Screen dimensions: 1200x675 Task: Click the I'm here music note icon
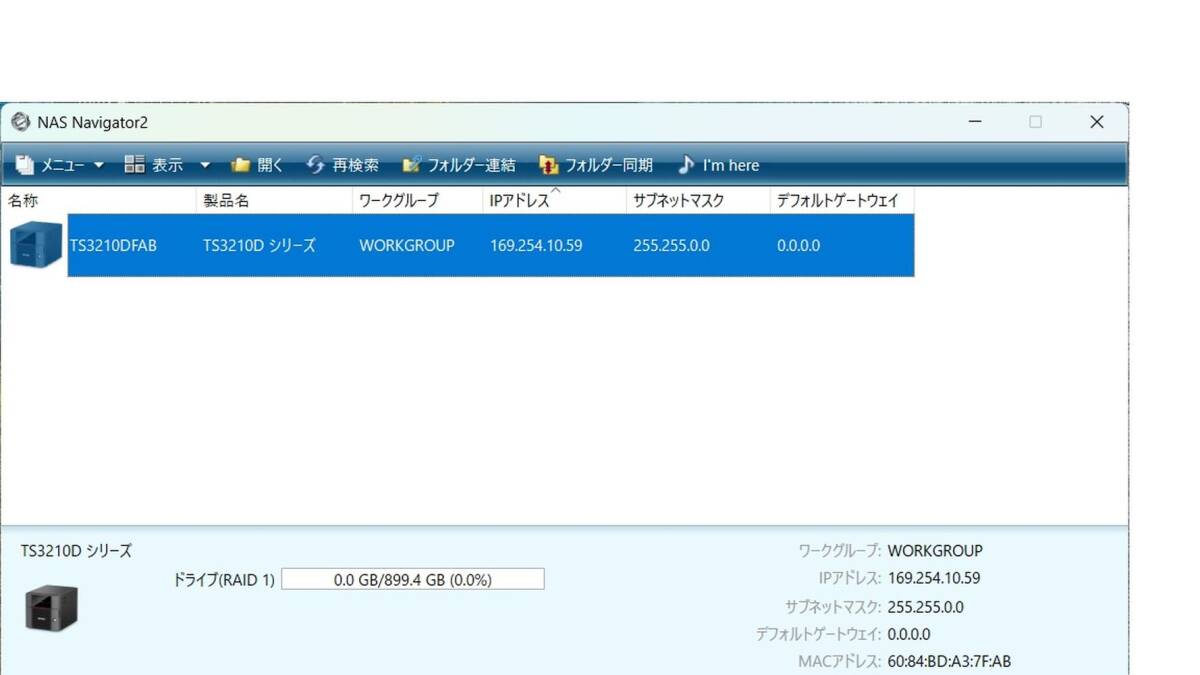coord(686,165)
